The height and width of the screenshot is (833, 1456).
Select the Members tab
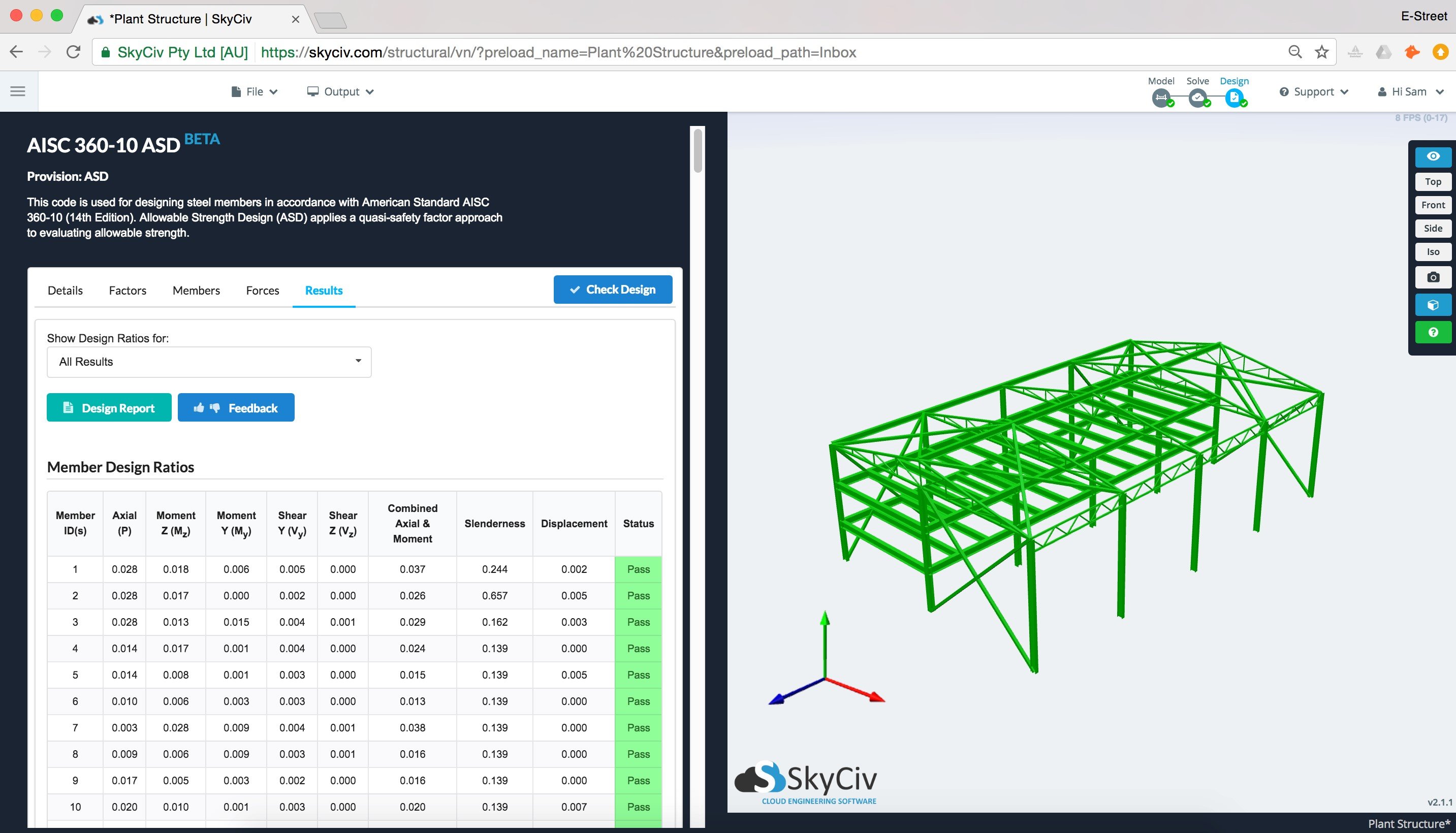[x=196, y=291]
